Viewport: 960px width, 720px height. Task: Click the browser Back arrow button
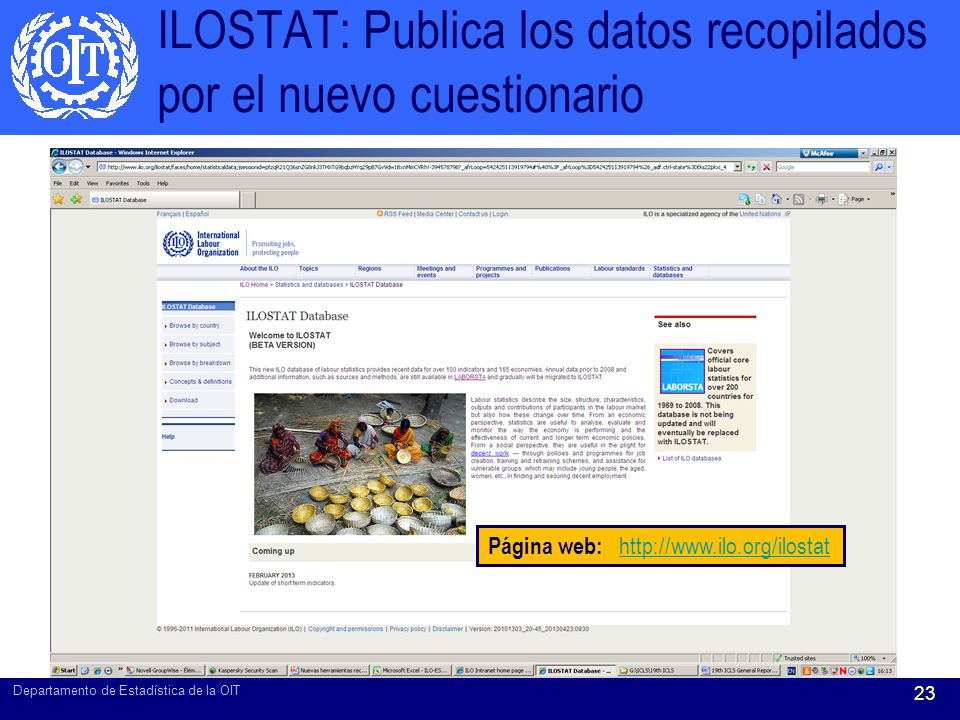[x=59, y=167]
